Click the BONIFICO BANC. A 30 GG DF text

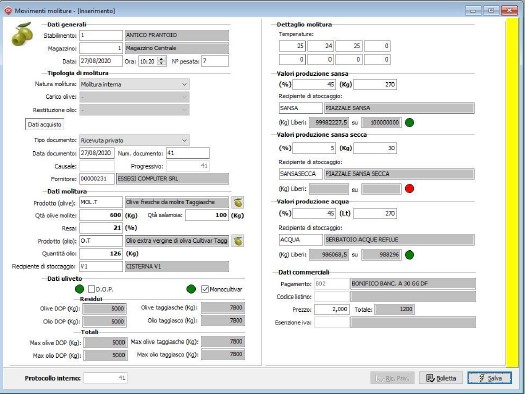click(390, 284)
